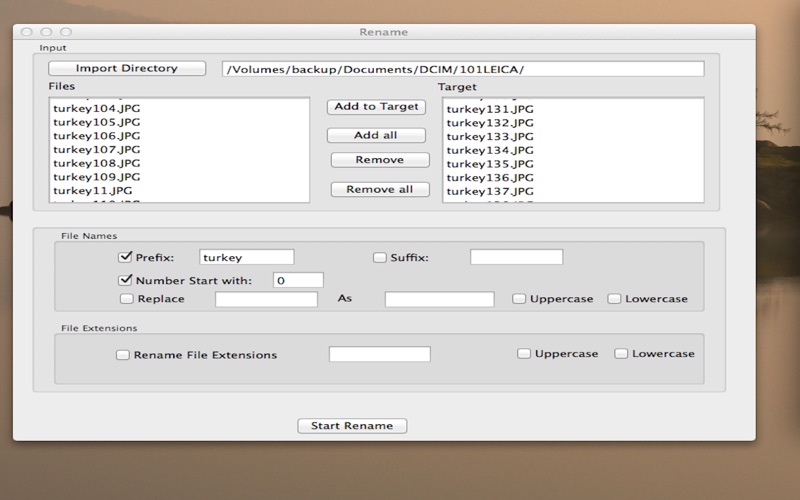The width and height of the screenshot is (800, 500).
Task: Enable Rename File Extensions checkbox
Action: (122, 355)
